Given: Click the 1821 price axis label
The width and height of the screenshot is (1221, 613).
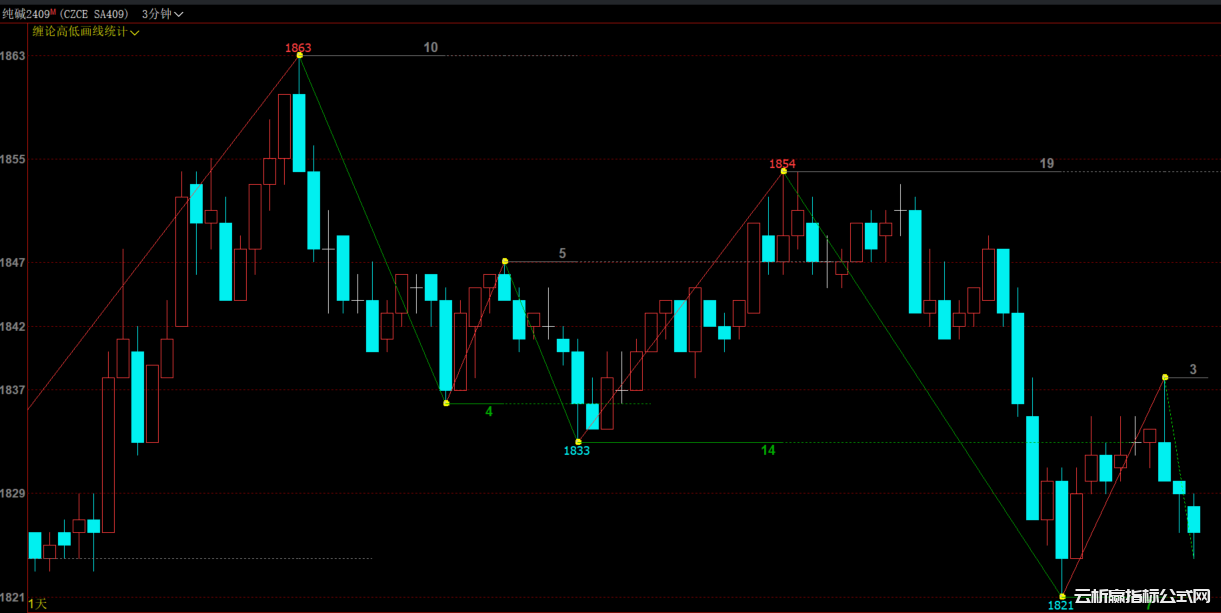Looking at the screenshot, I should pyautogui.click(x=13, y=596).
